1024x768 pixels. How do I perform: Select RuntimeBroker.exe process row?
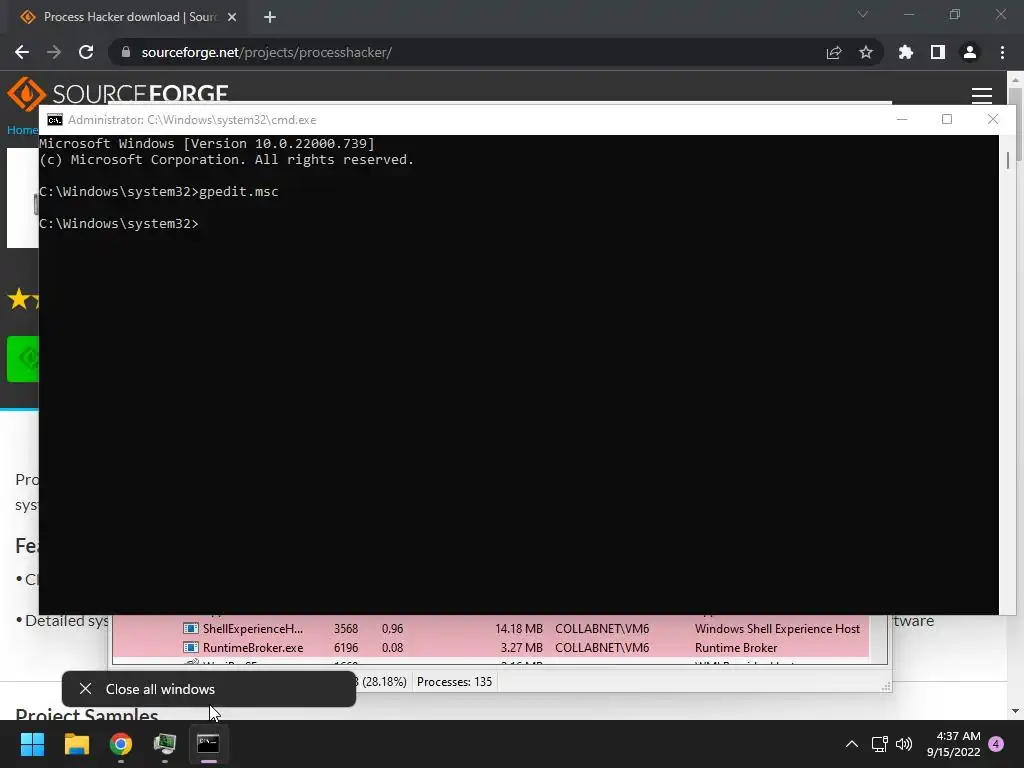pyautogui.click(x=490, y=648)
